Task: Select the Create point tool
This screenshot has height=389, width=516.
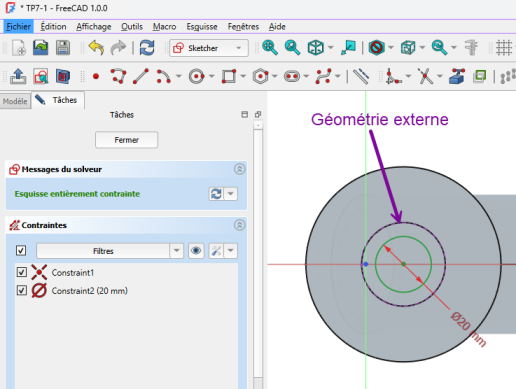Action: click(96, 77)
